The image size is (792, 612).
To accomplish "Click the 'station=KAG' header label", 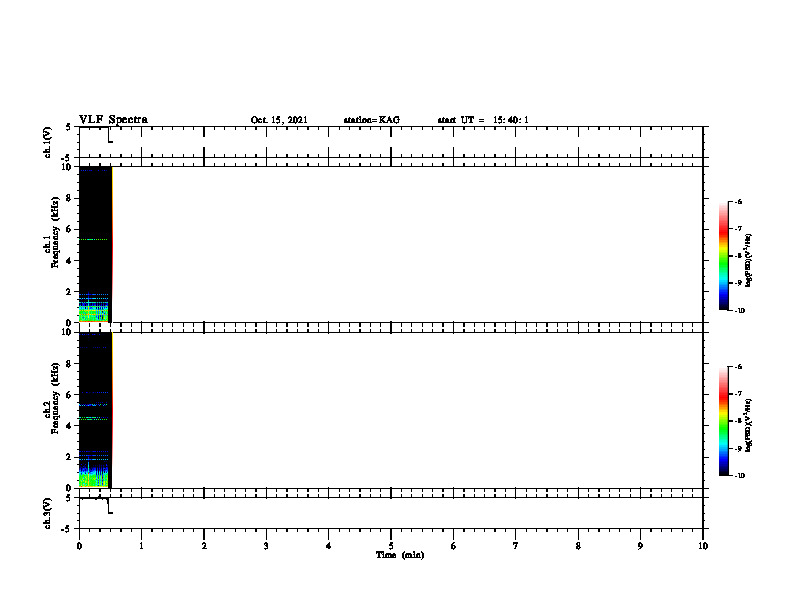I will [372, 120].
